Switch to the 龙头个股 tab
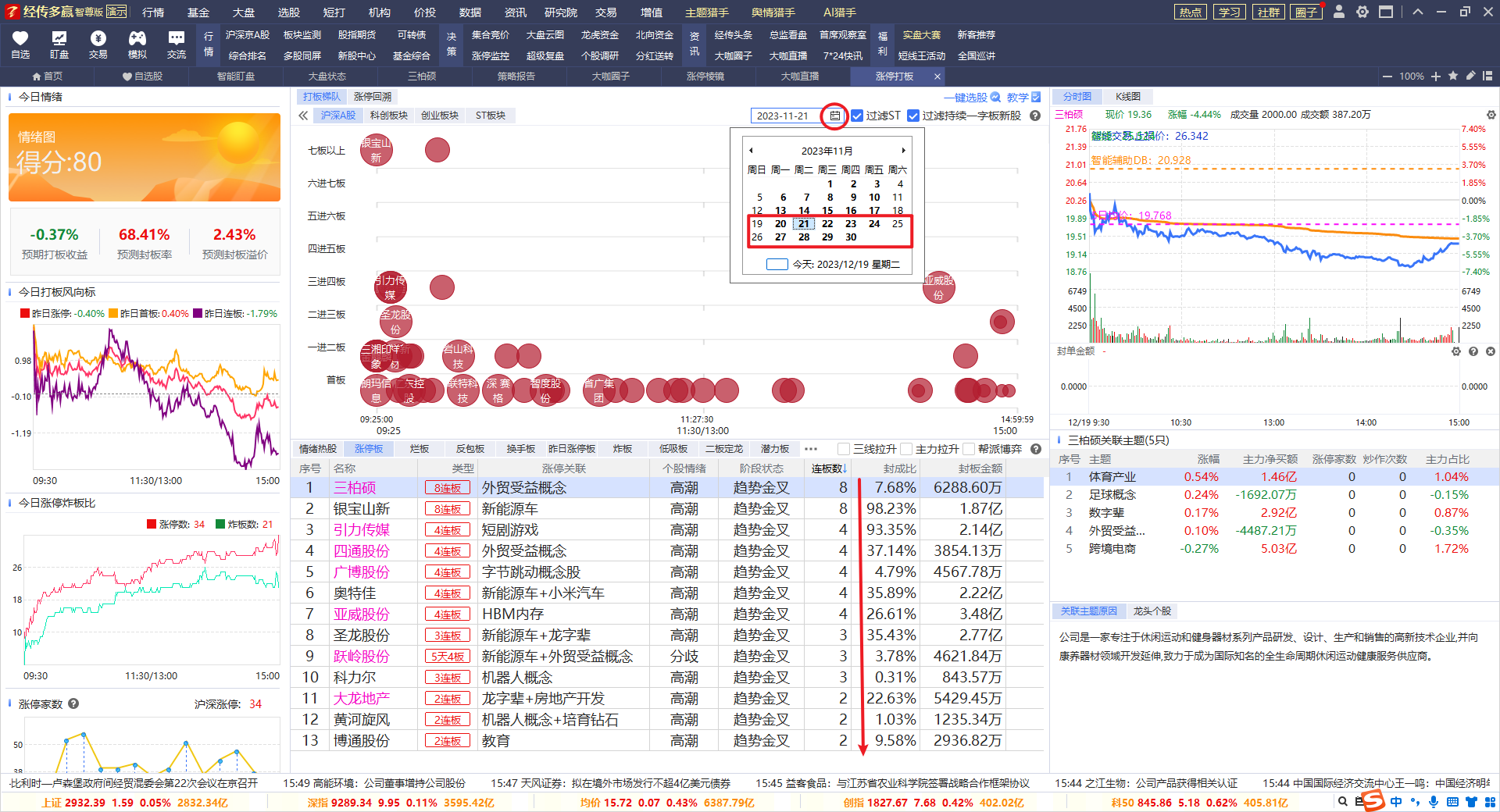The width and height of the screenshot is (1500, 812). coord(1152,611)
